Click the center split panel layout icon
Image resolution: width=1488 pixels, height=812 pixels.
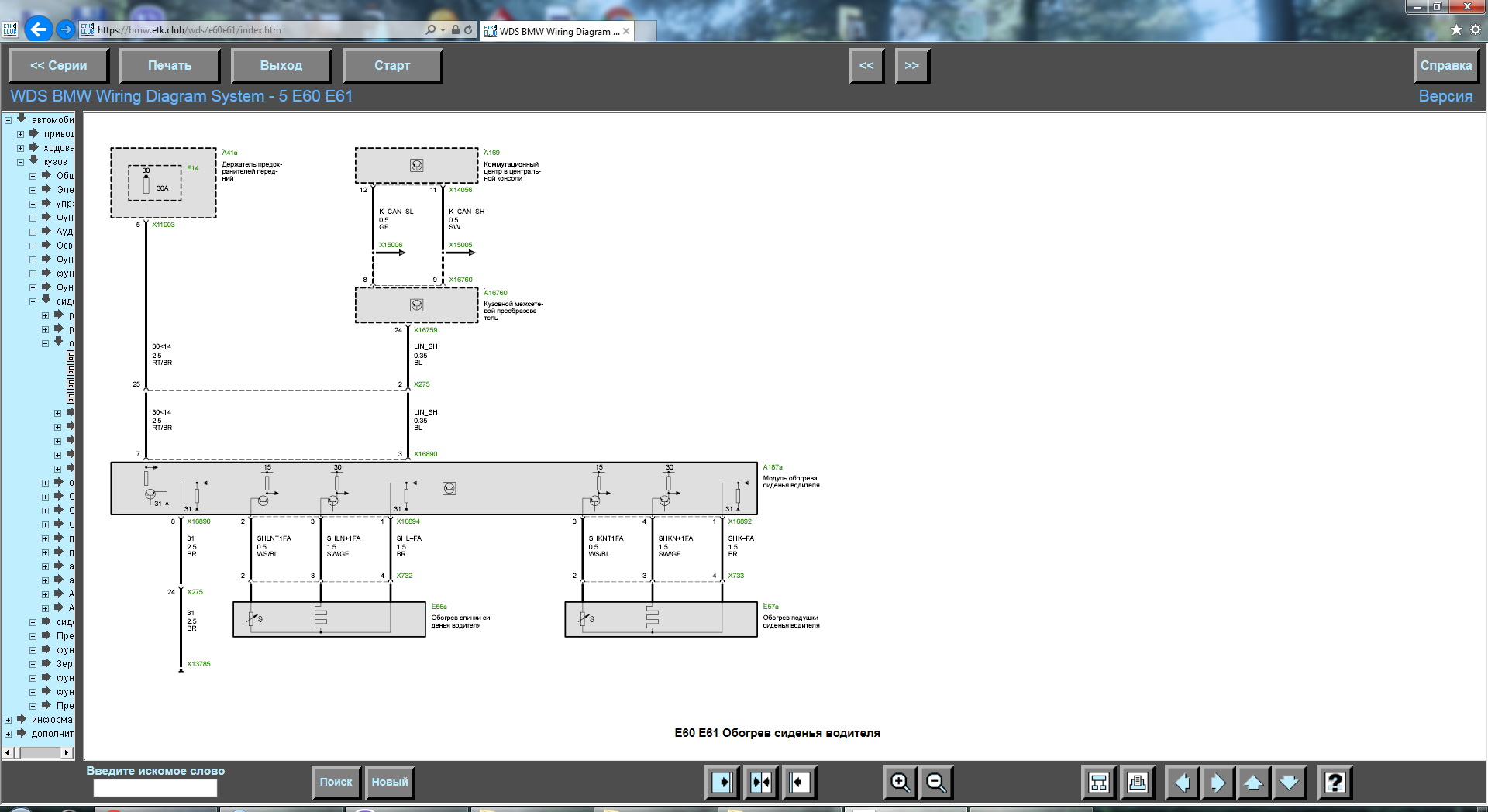(x=760, y=783)
